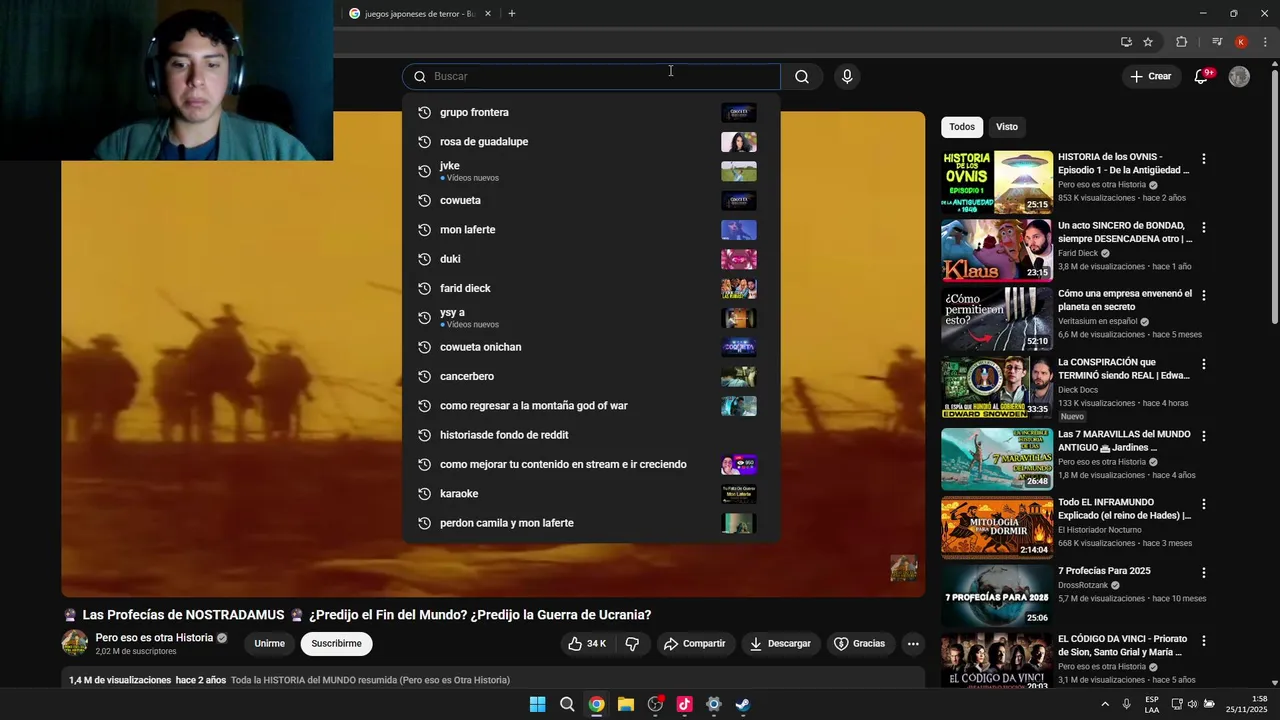Screen dimensions: 1280x720
Task: Choose suggestion farid dieck
Action: click(x=591, y=288)
